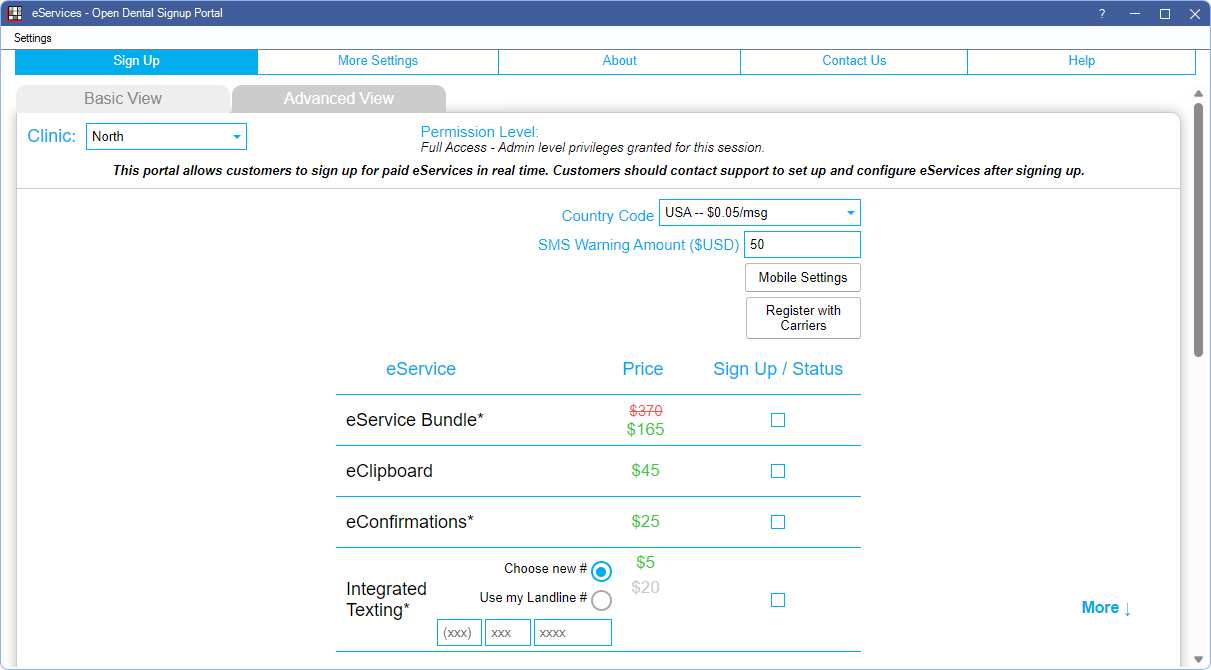This screenshot has height=670, width=1211.
Task: Click the middle xxx phone field
Action: (508, 633)
